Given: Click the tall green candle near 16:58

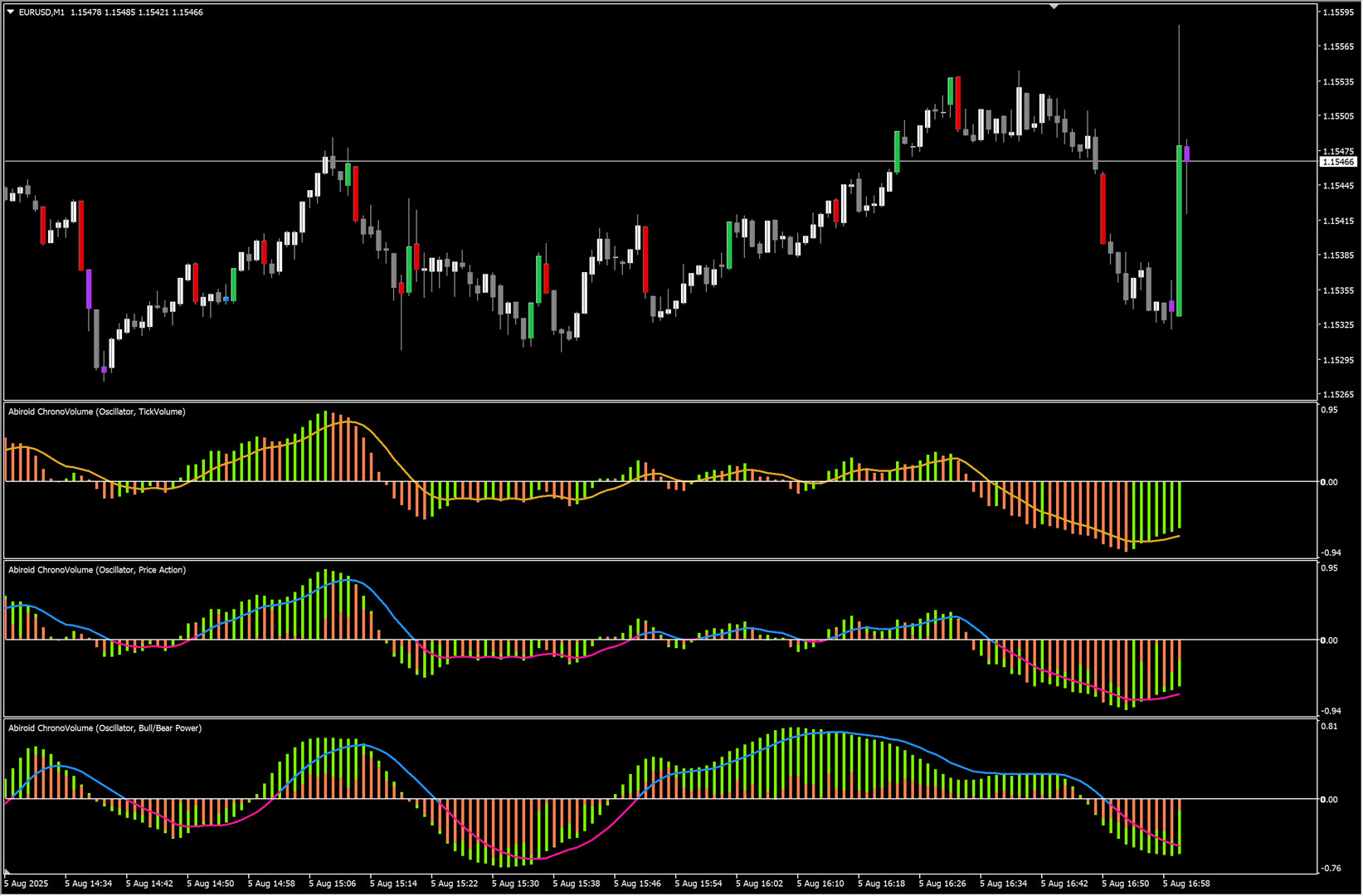Looking at the screenshot, I should [x=1179, y=231].
